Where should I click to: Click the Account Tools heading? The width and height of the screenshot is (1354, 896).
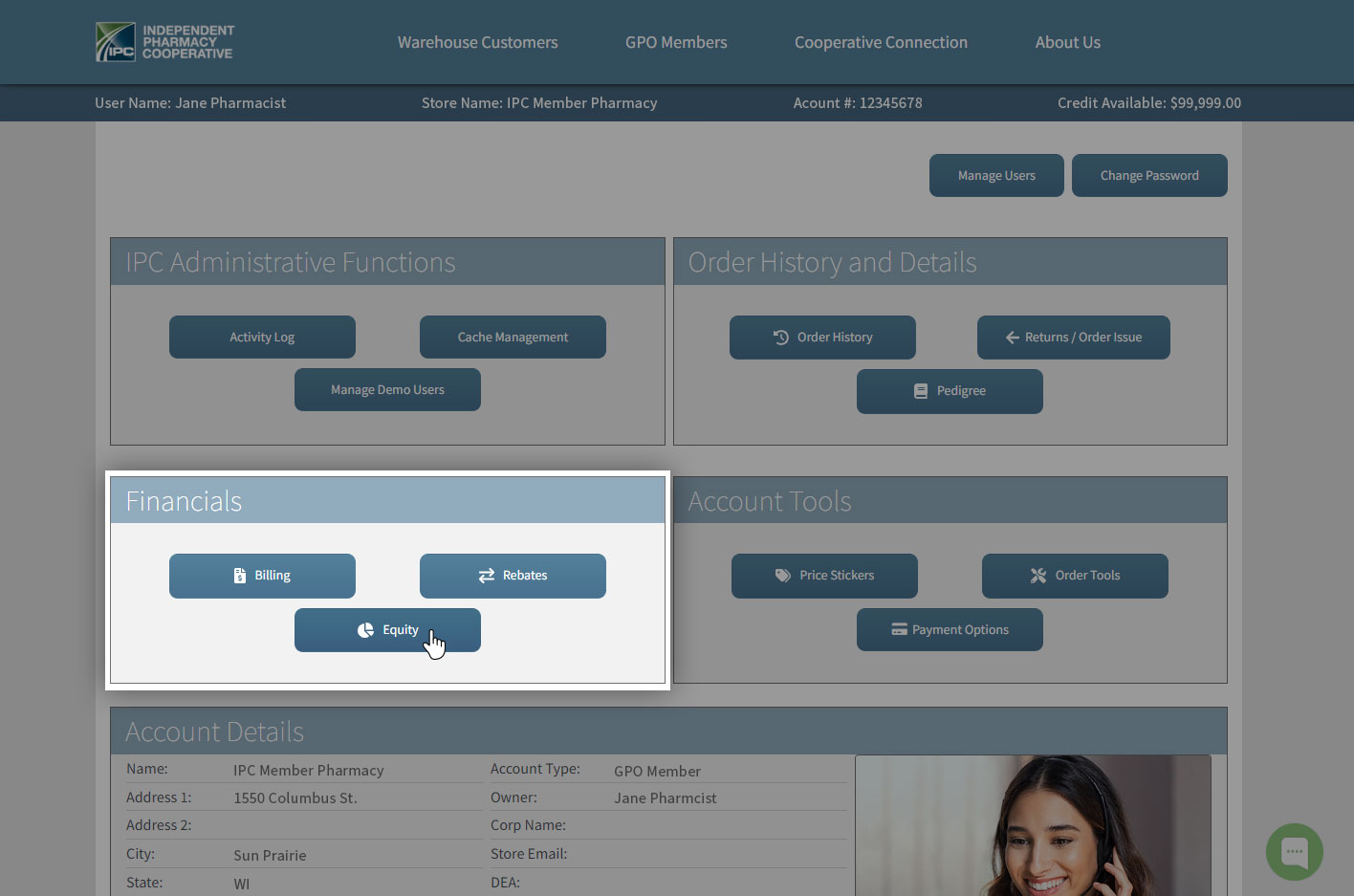coord(770,501)
